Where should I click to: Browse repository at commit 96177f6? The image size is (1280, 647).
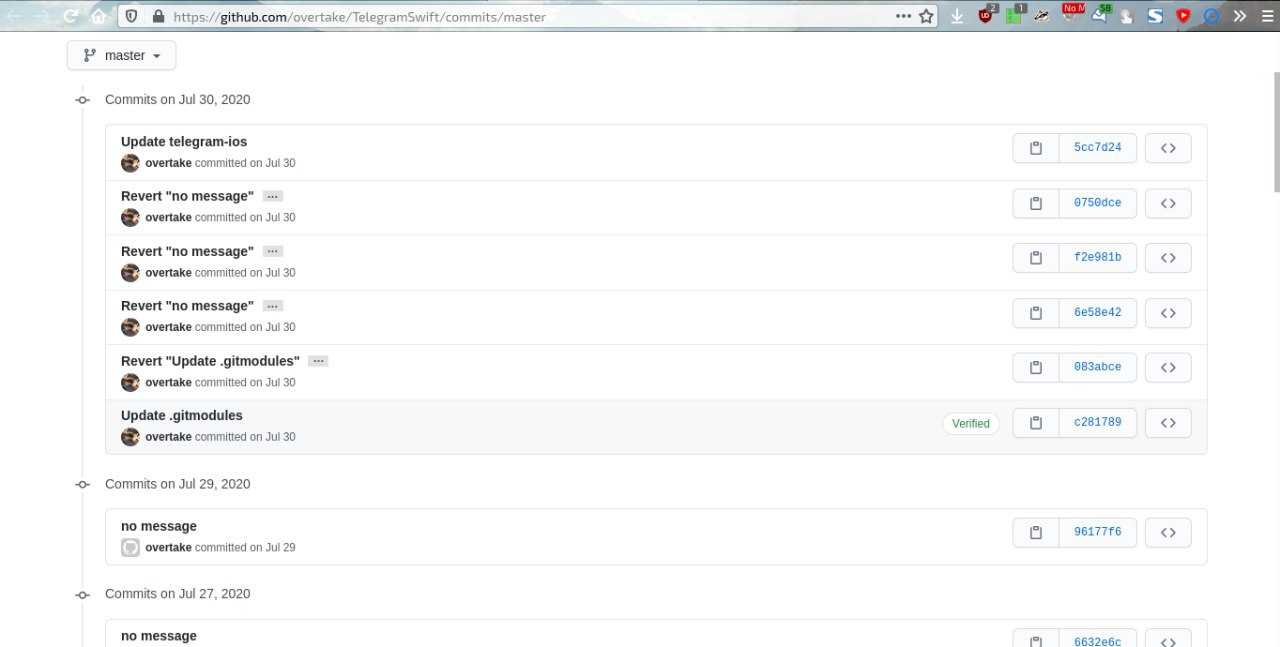pos(1168,532)
